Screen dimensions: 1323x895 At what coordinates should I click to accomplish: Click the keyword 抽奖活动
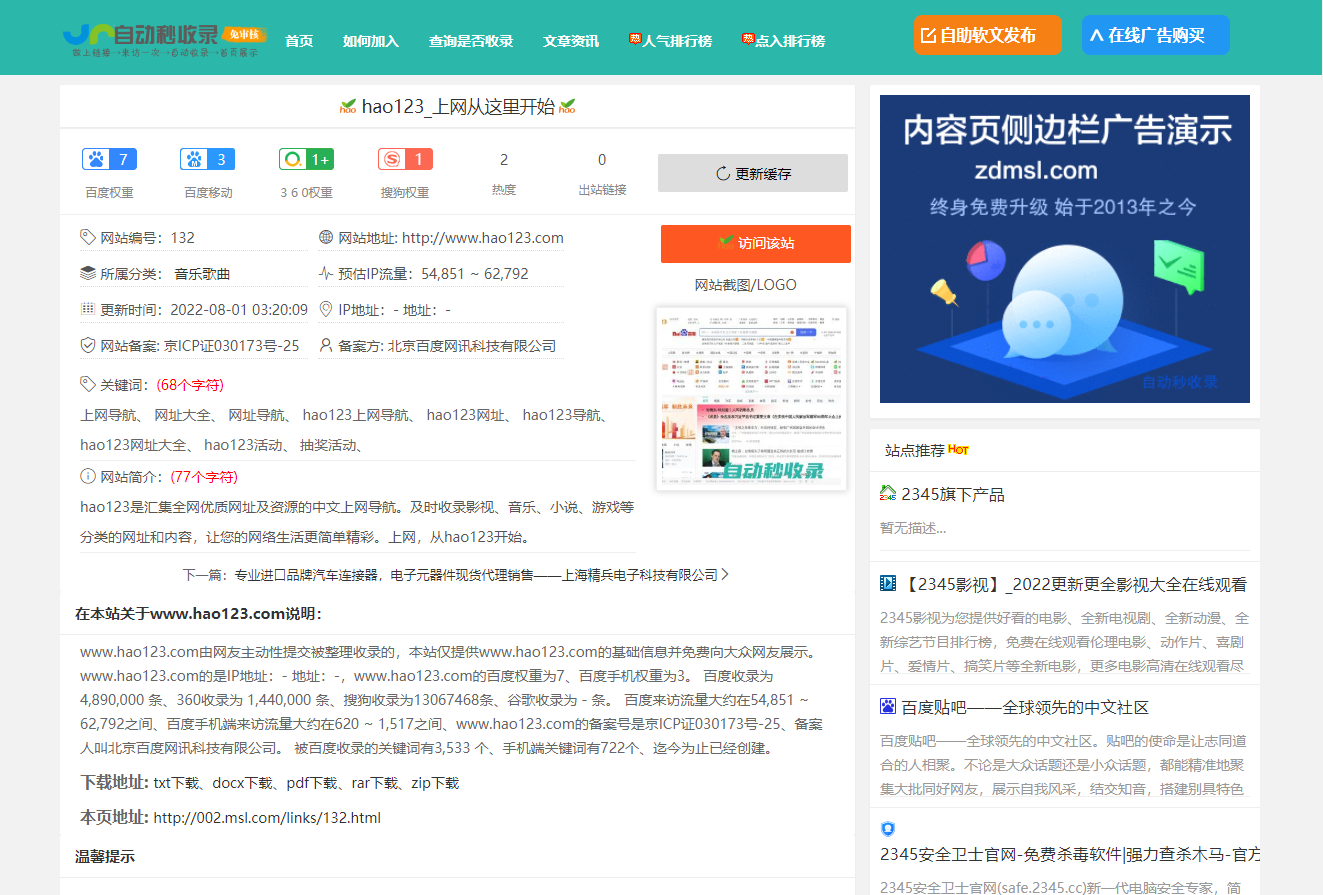tap(328, 445)
